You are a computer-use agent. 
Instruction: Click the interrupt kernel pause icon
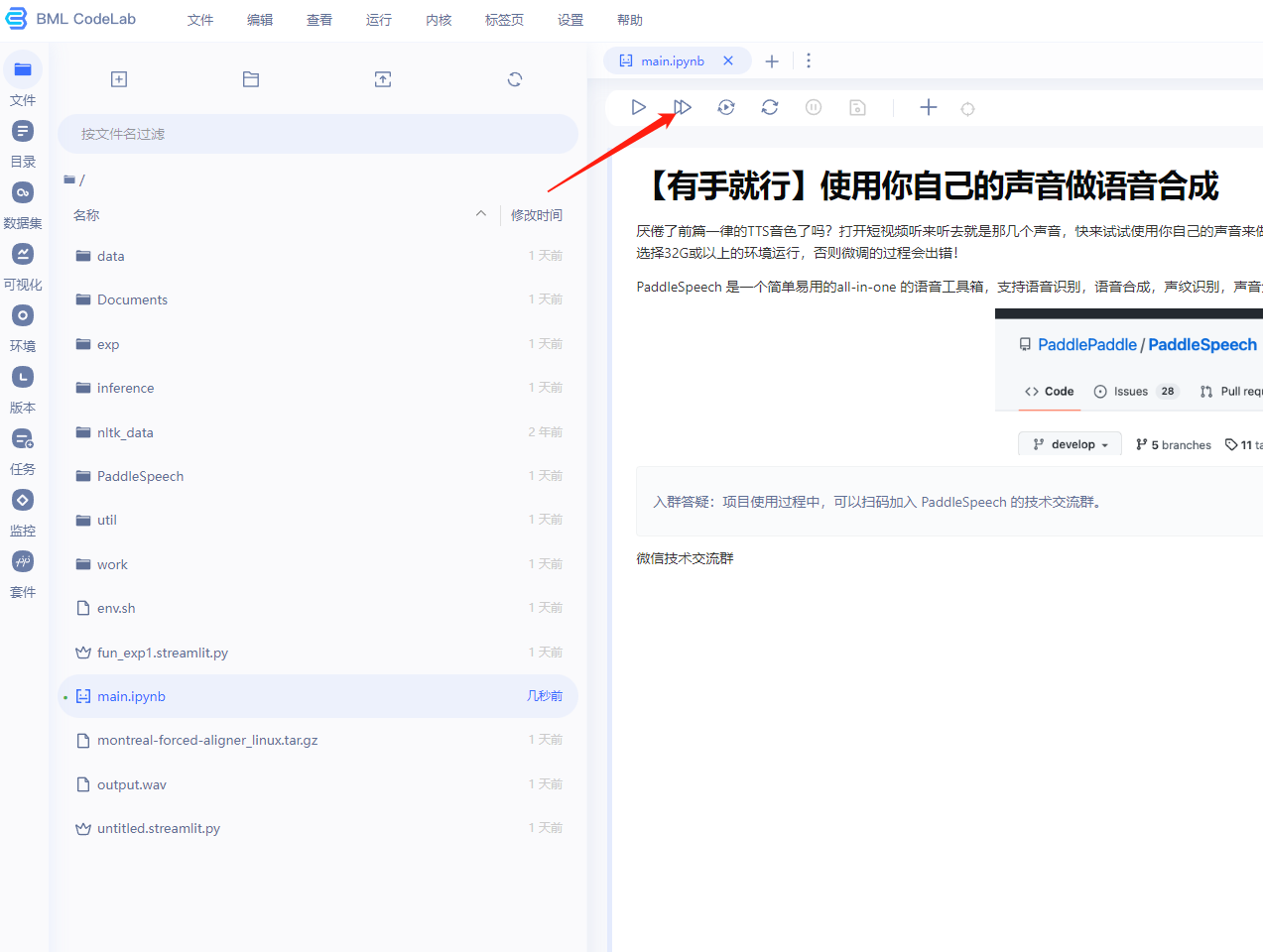(814, 107)
